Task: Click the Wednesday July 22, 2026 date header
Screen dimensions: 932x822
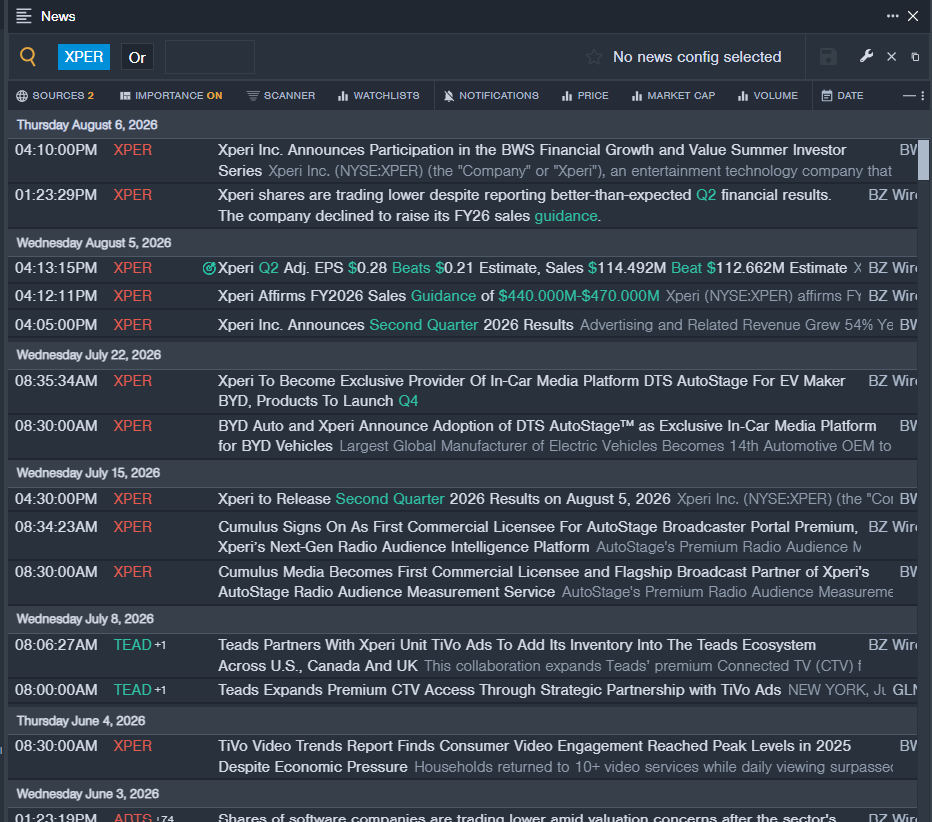Action: click(x=89, y=355)
